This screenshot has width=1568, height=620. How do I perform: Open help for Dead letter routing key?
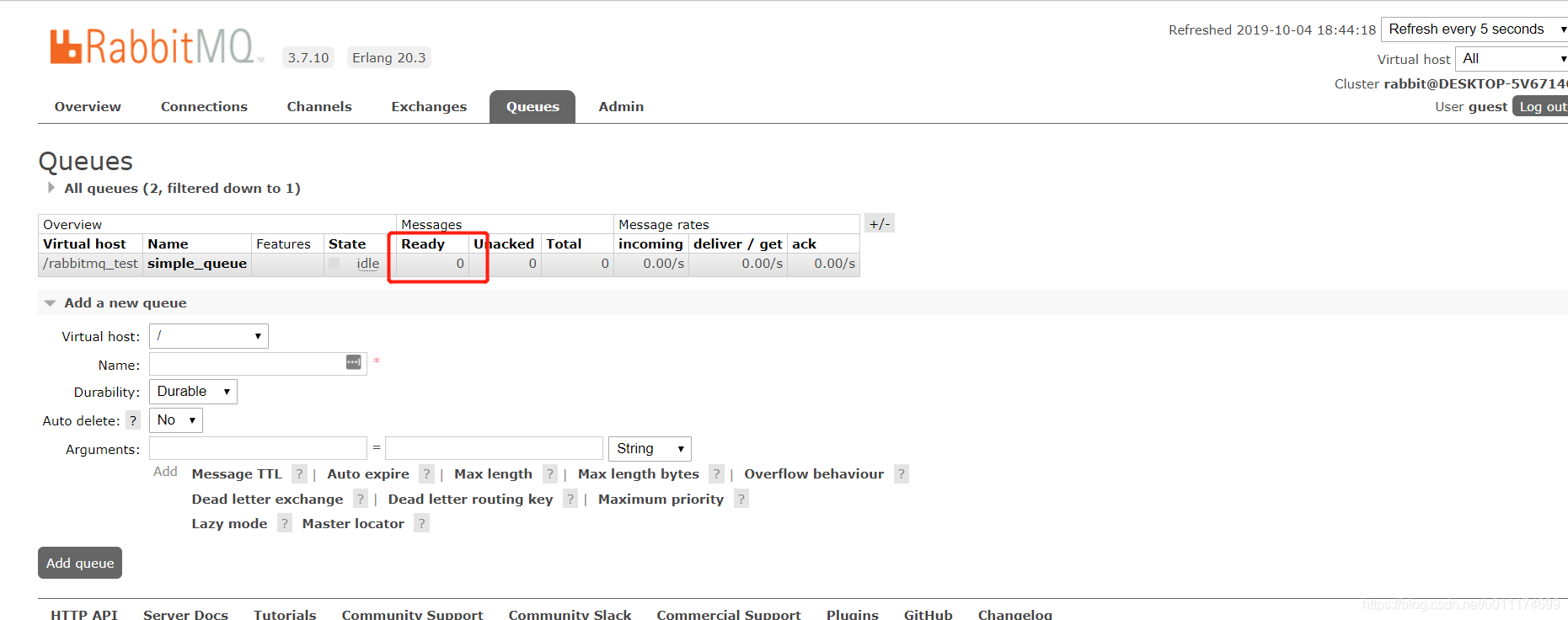tap(570, 500)
